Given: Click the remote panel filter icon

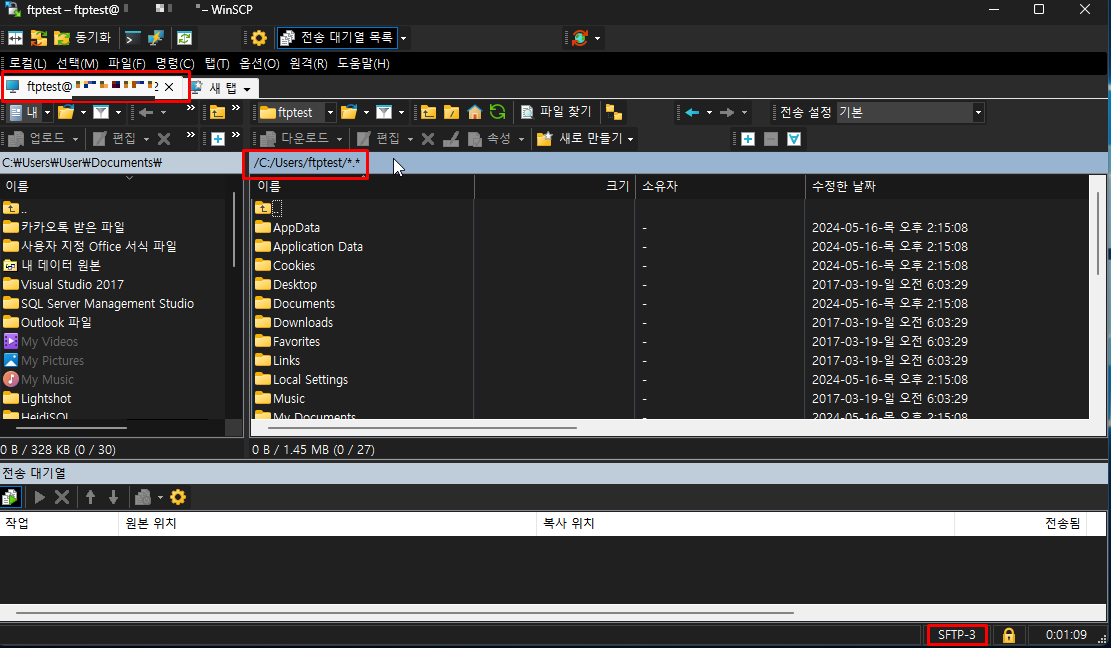Looking at the screenshot, I should point(384,113).
